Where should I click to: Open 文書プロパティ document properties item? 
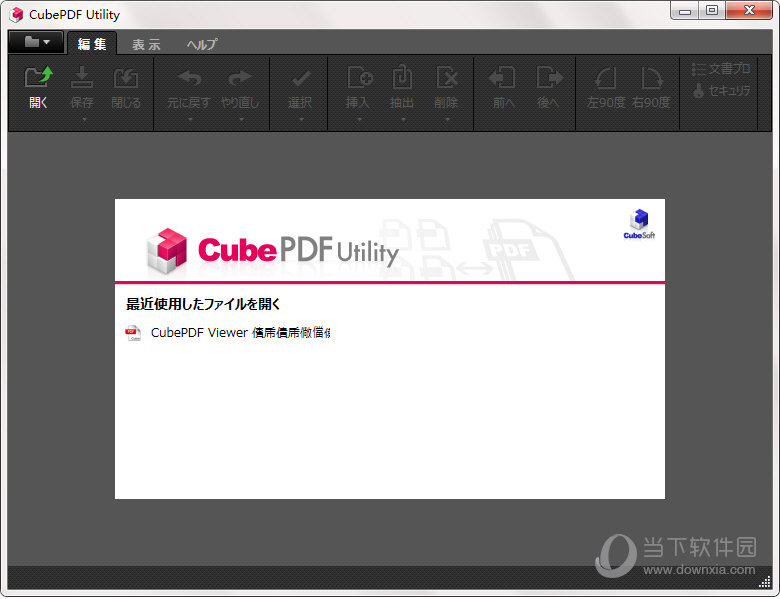click(x=721, y=69)
